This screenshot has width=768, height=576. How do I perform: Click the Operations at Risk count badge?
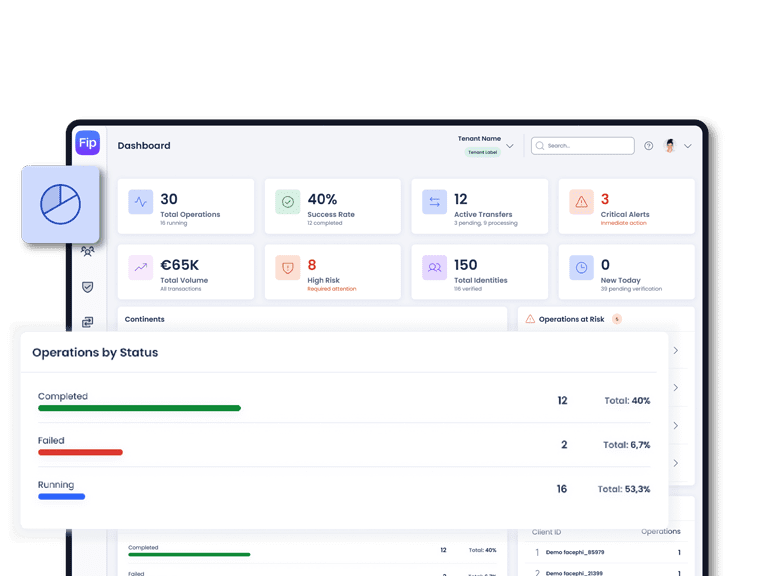pyautogui.click(x=617, y=319)
